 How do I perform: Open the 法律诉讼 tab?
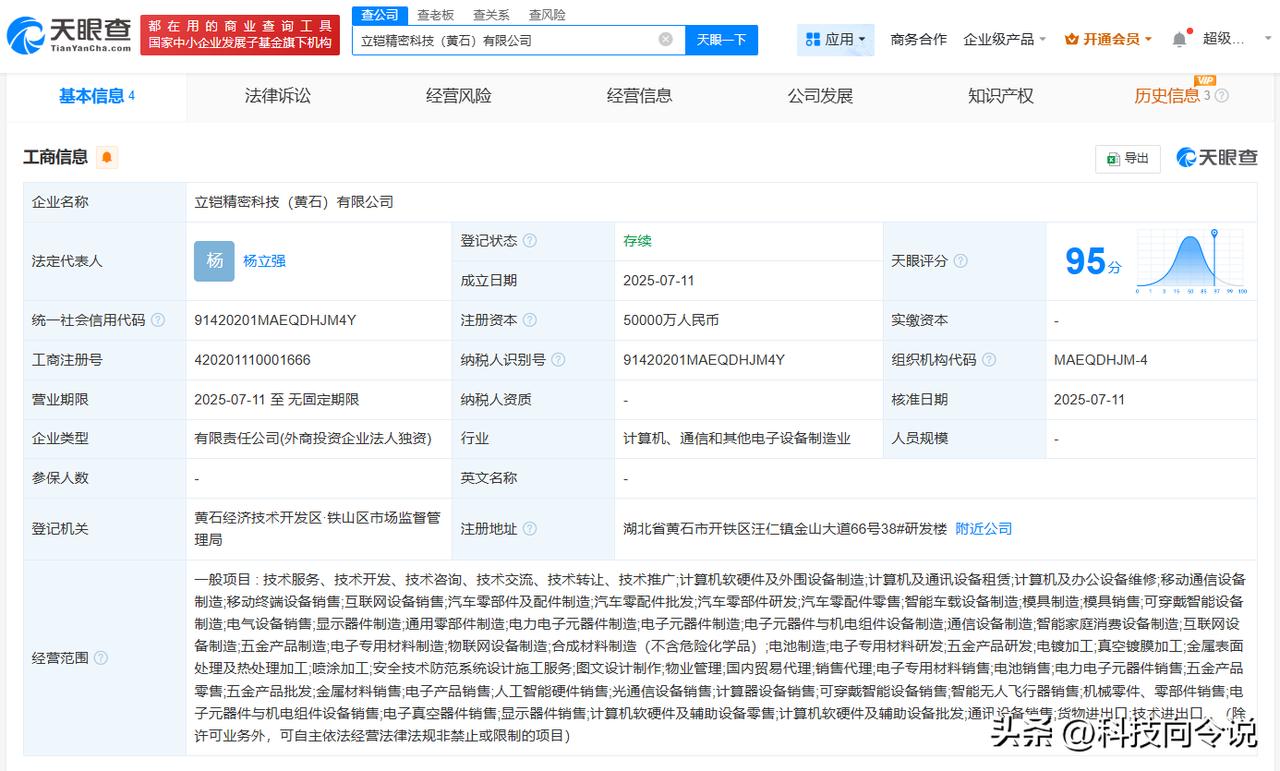(x=278, y=96)
